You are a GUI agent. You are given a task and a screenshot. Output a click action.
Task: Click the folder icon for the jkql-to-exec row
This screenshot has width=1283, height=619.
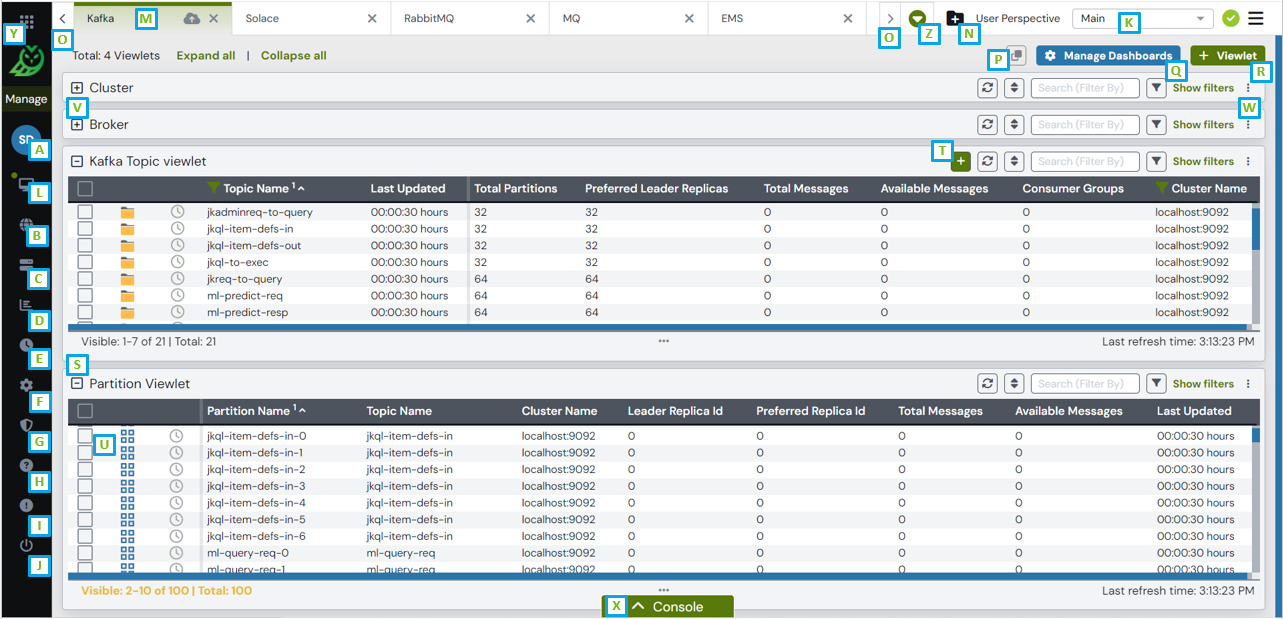click(x=127, y=262)
